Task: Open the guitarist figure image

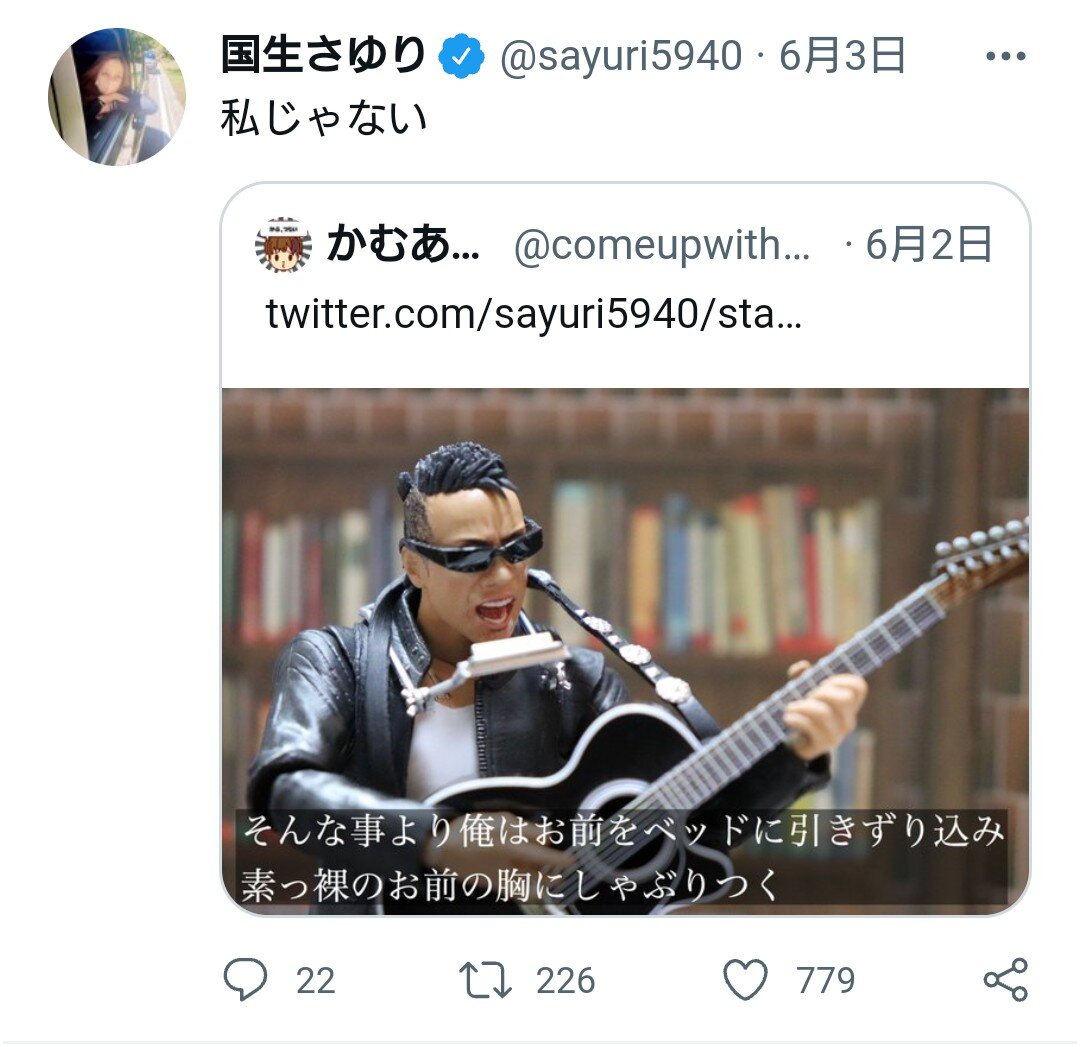Action: (x=625, y=651)
